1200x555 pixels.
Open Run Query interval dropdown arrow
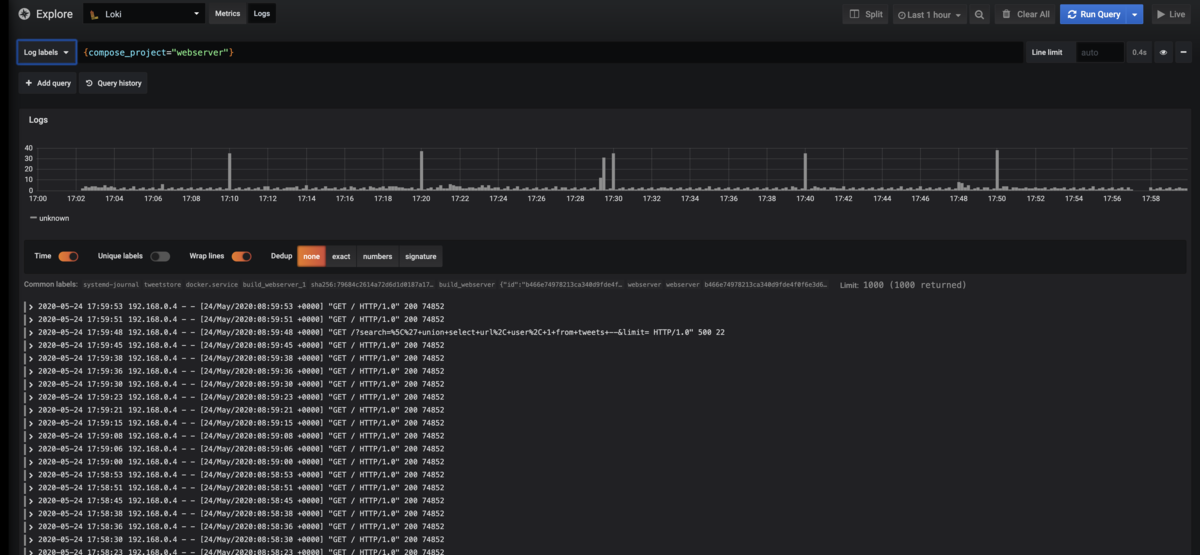pyautogui.click(x=1136, y=15)
